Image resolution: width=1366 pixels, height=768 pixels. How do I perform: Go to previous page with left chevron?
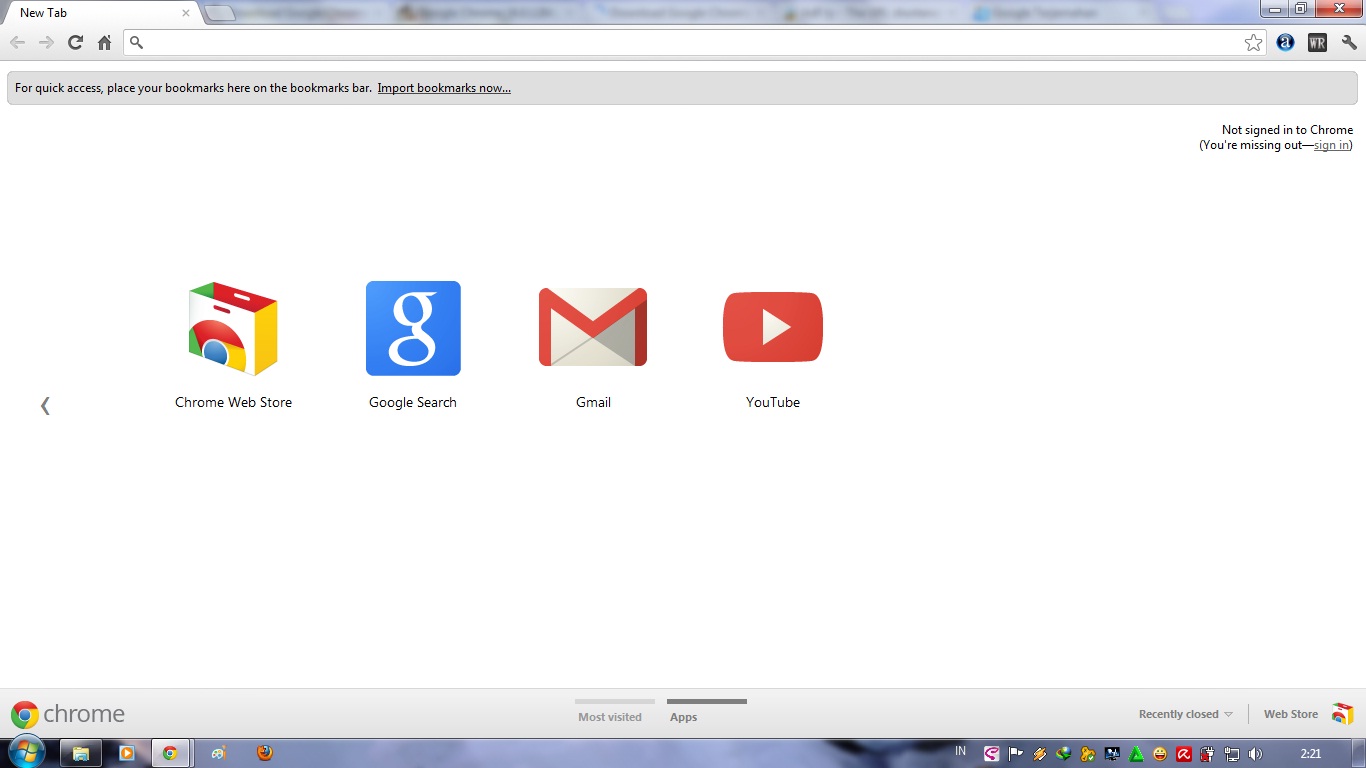click(45, 405)
